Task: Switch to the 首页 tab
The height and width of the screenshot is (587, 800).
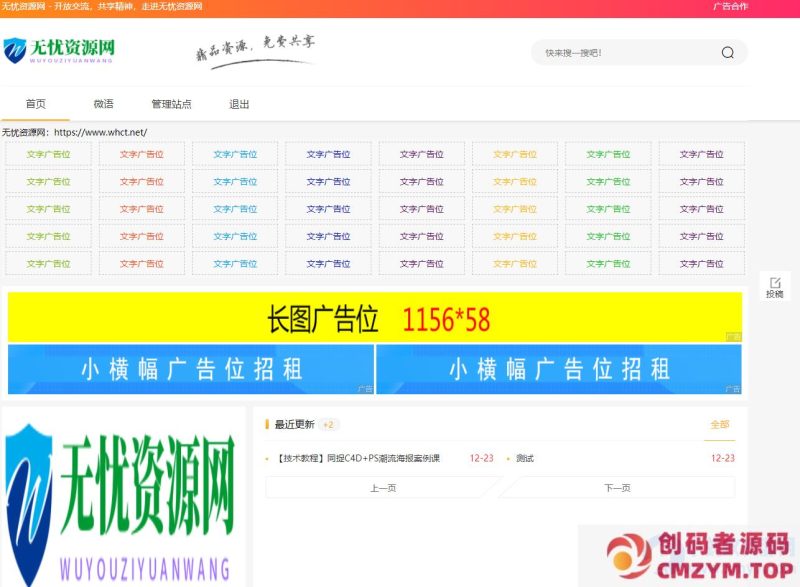Action: point(37,103)
